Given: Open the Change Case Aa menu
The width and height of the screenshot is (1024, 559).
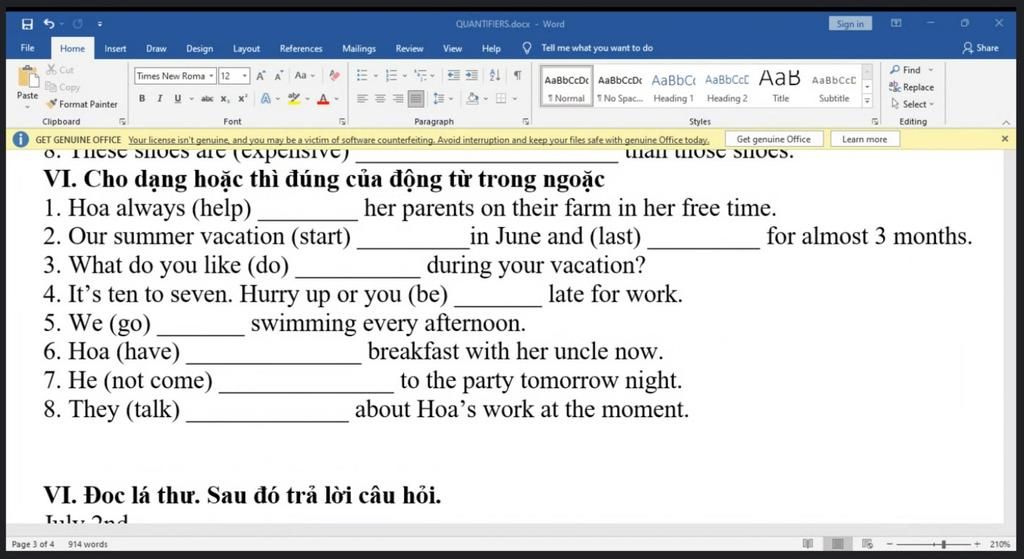Looking at the screenshot, I should [304, 76].
